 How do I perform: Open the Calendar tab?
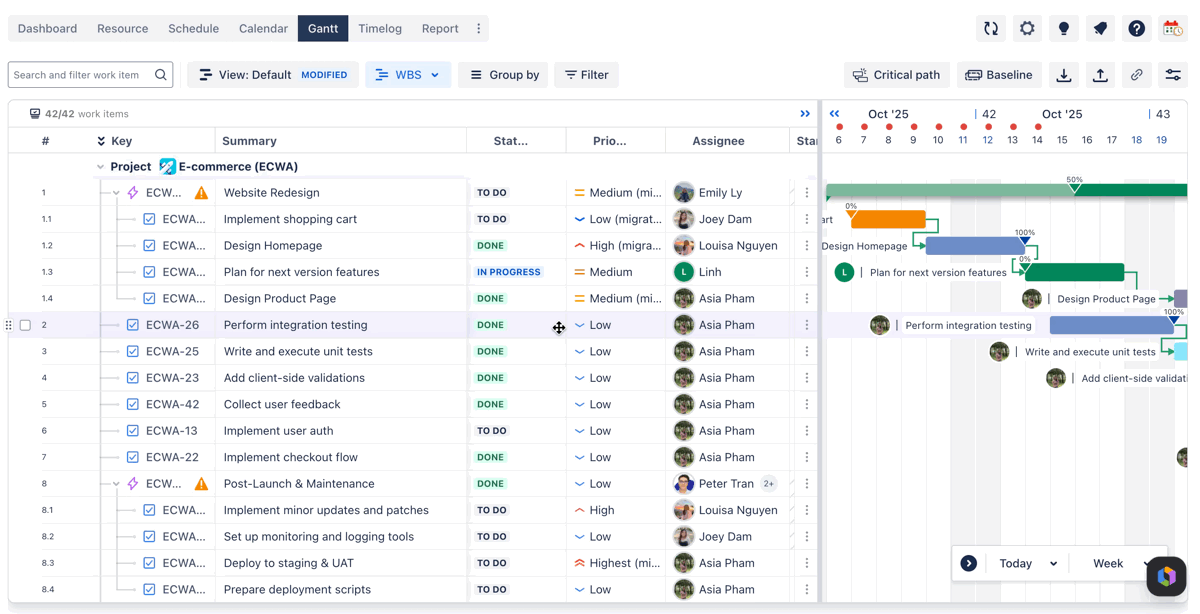(263, 29)
